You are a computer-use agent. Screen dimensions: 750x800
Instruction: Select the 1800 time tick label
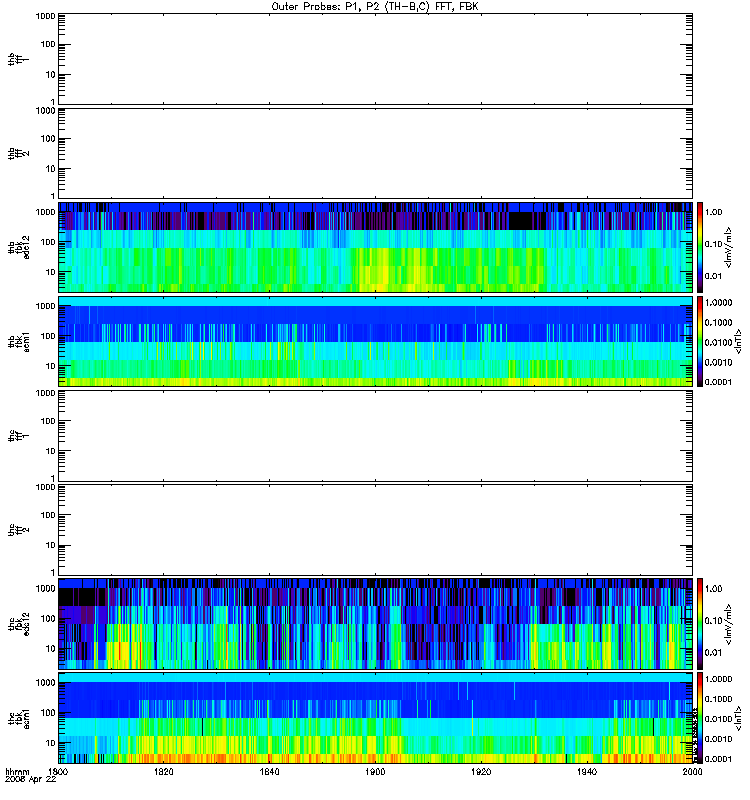click(x=58, y=771)
